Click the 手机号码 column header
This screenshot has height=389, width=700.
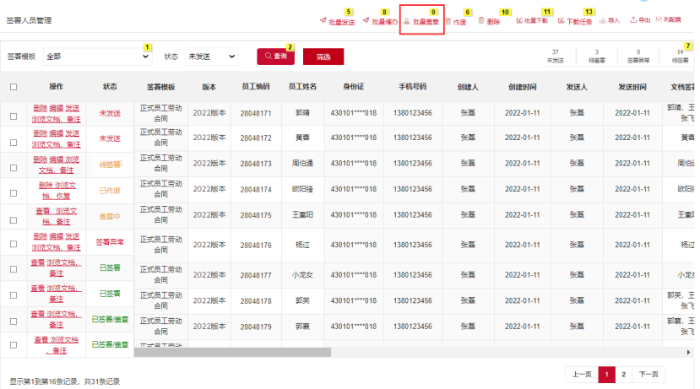[x=412, y=87]
